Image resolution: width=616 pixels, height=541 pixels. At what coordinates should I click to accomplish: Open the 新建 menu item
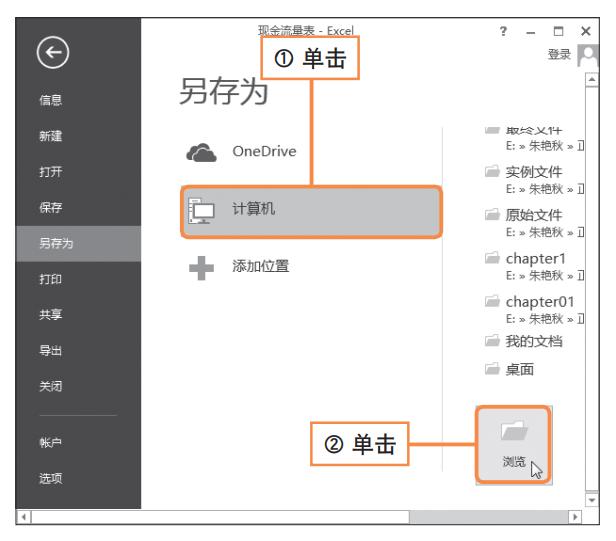pos(51,136)
